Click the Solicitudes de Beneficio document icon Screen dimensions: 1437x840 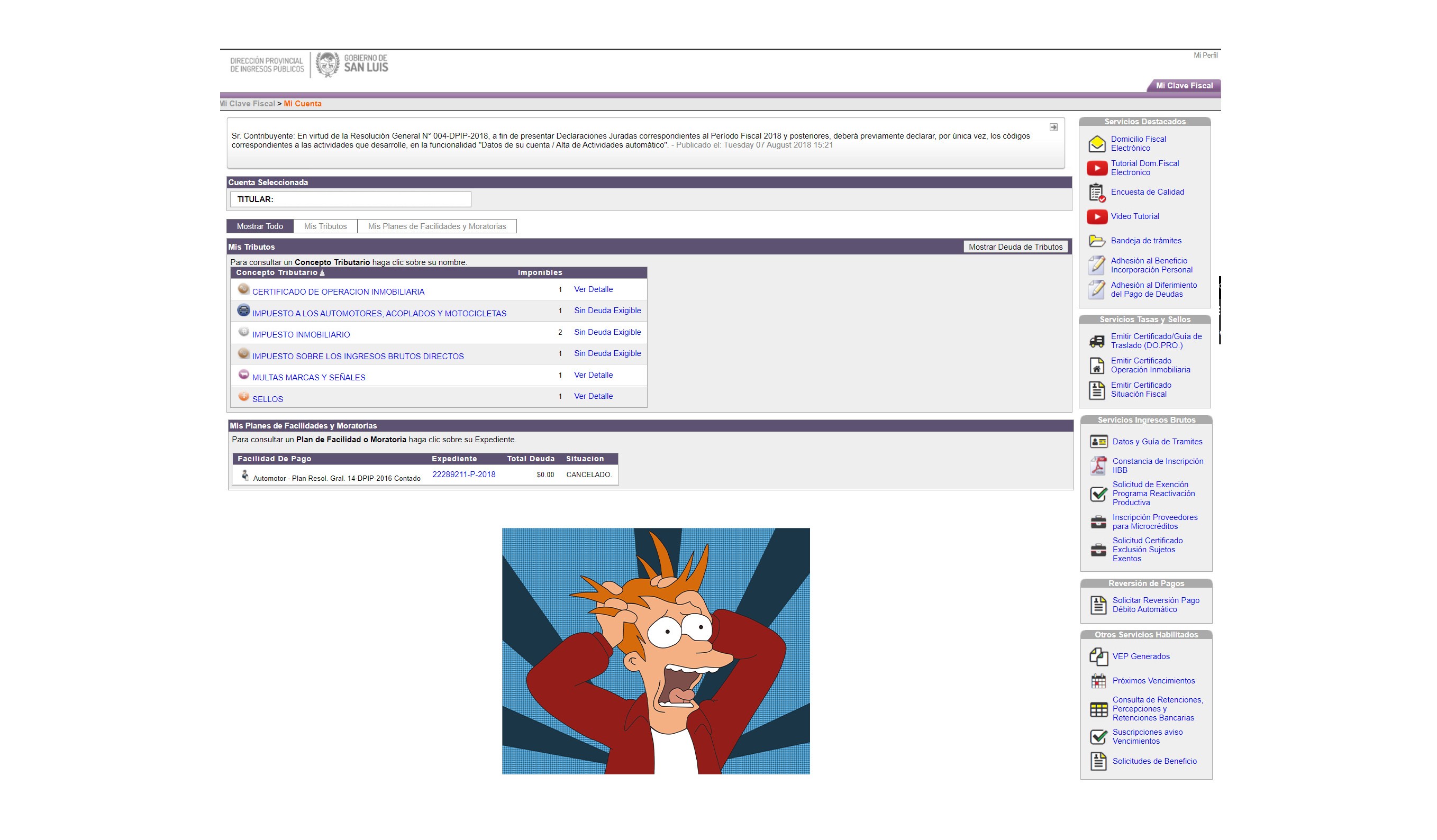click(x=1098, y=761)
